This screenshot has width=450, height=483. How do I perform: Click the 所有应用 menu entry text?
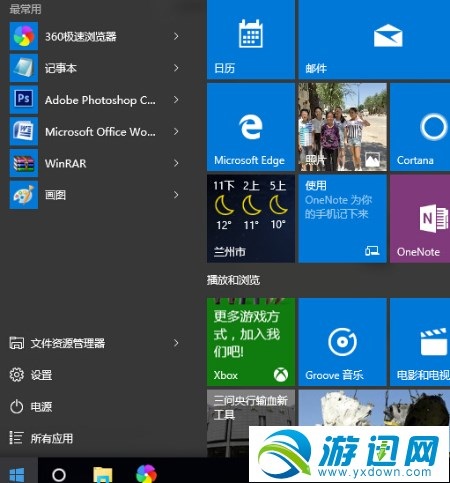tap(52, 438)
